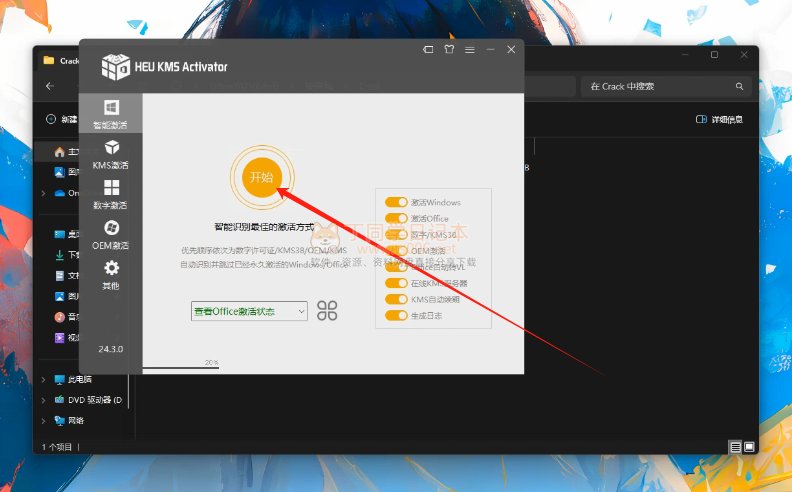This screenshot has width=792, height=492.
Task: Toggle the 在线KMS服务器 switch
Action: (x=396, y=283)
